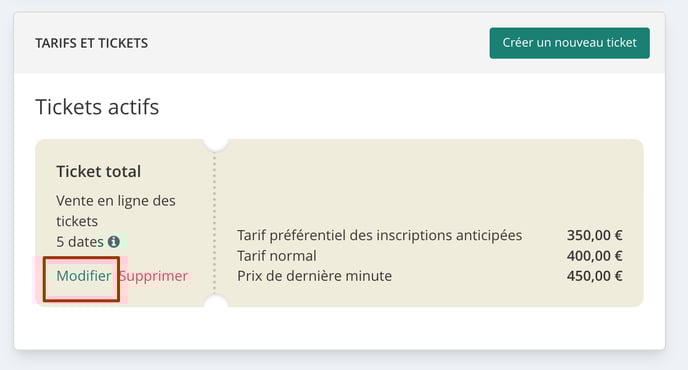The height and width of the screenshot is (370, 688).
Task: Click the top notch of the ticket card
Action: coord(216,144)
